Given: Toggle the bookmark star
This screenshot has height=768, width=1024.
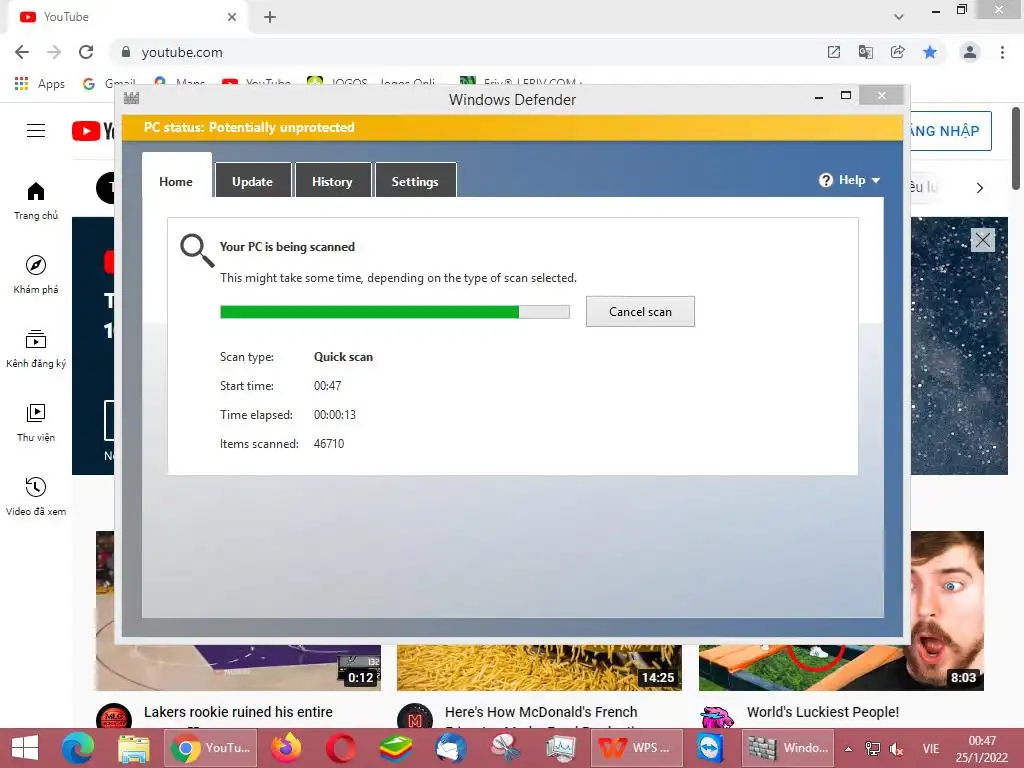Looking at the screenshot, I should click(x=930, y=52).
